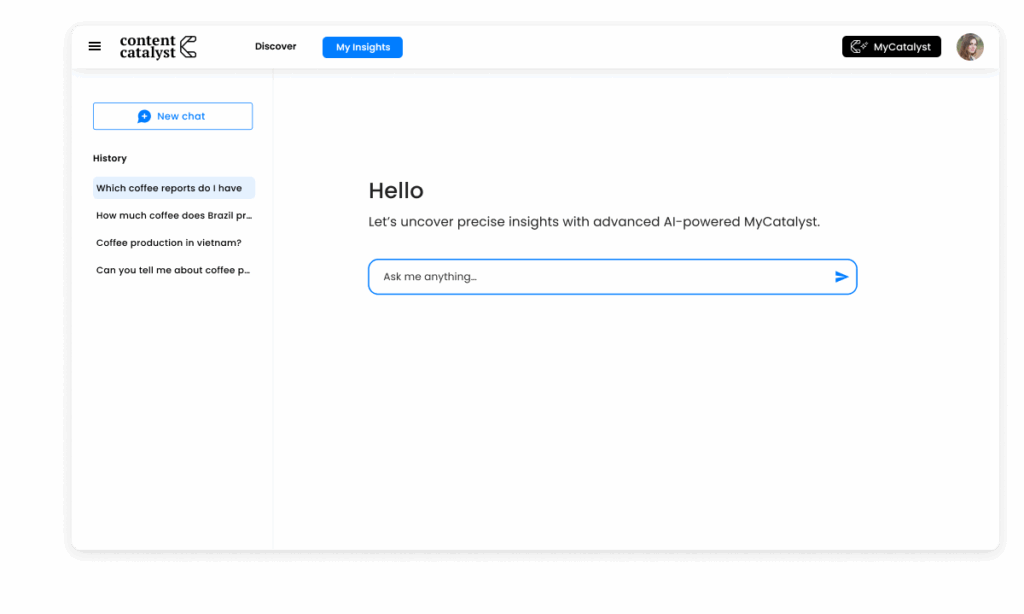Click the sparkle icon inside MyCatalyst button
Viewport: 1024px width, 614px height.
858,47
